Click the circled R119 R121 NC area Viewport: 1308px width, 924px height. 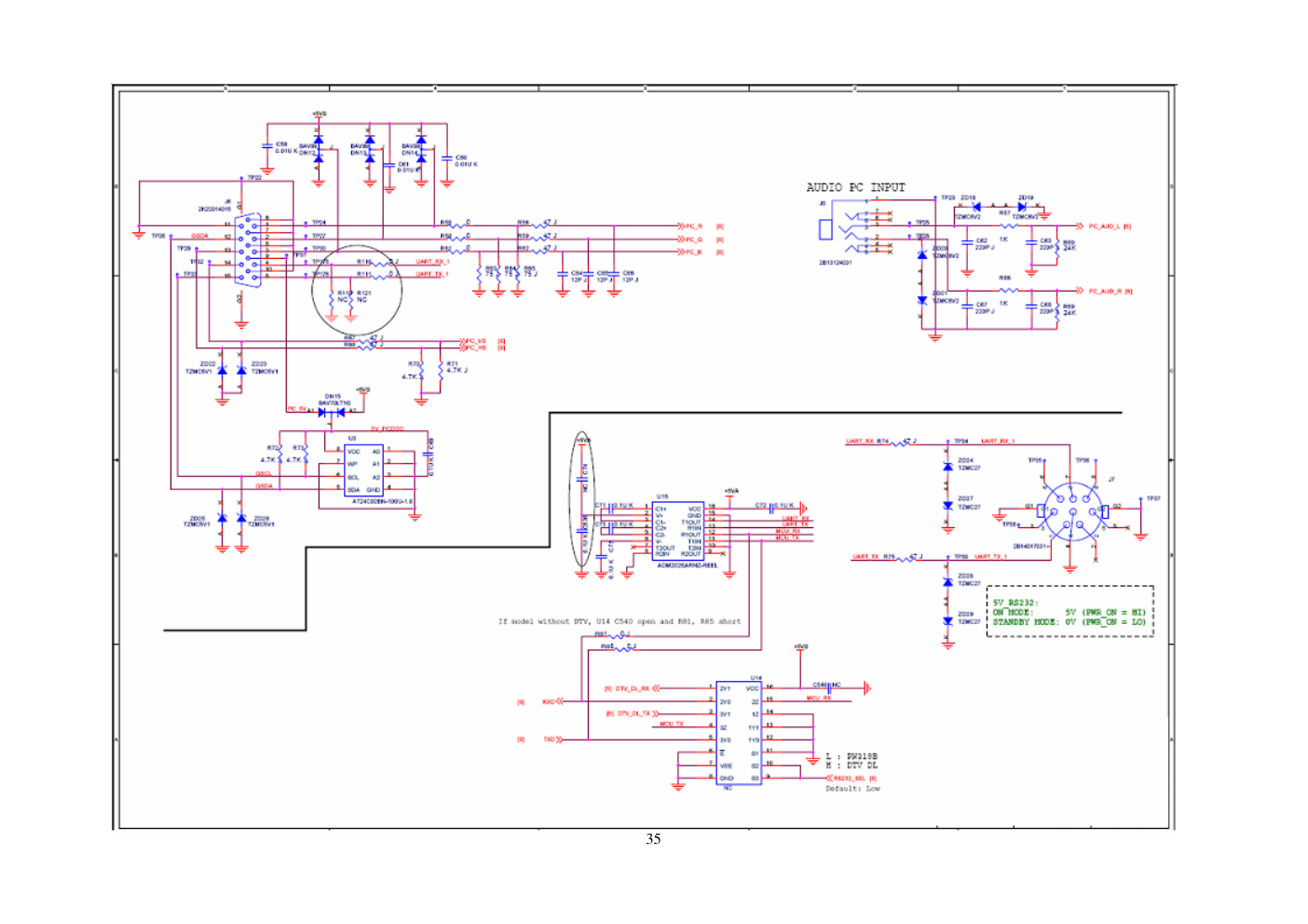(356, 291)
